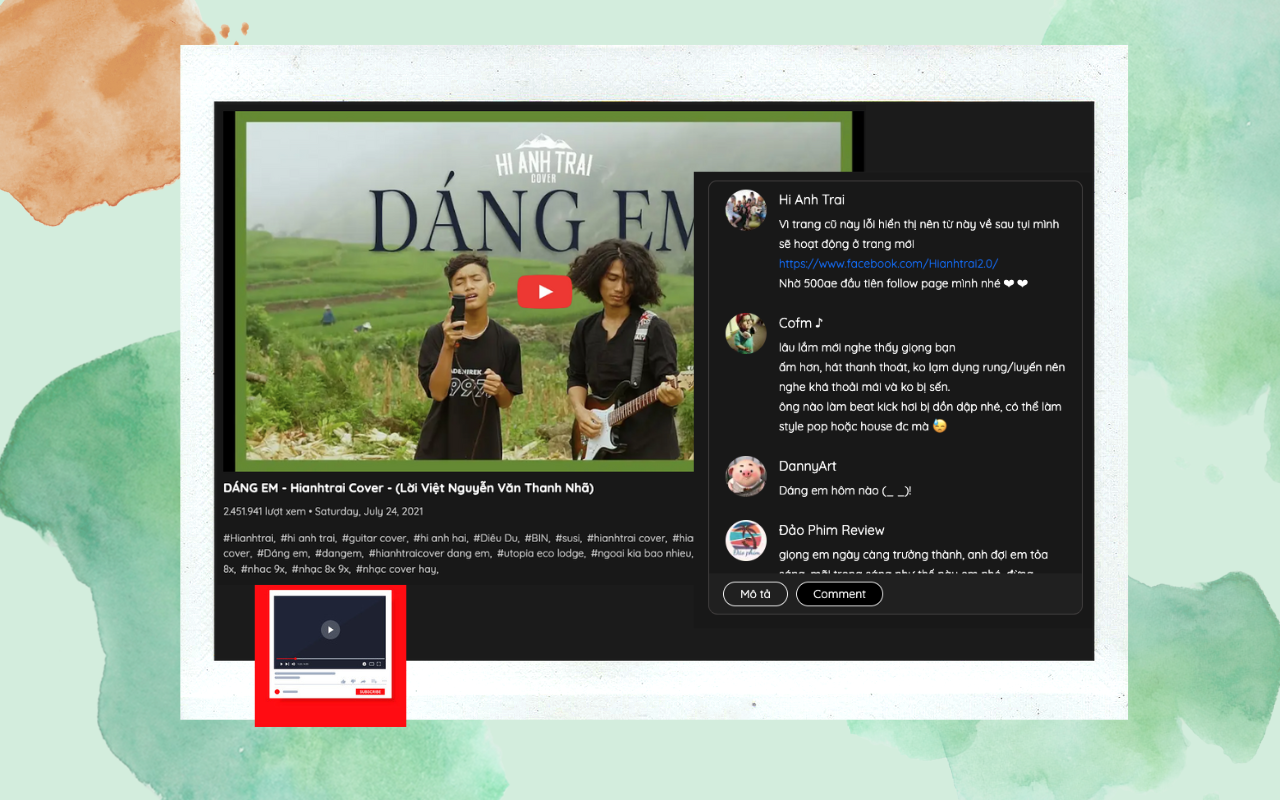Image resolution: width=1280 pixels, height=800 pixels.
Task: Open the facebook.com/Hianhtrai2.0 link
Action: coord(888,264)
